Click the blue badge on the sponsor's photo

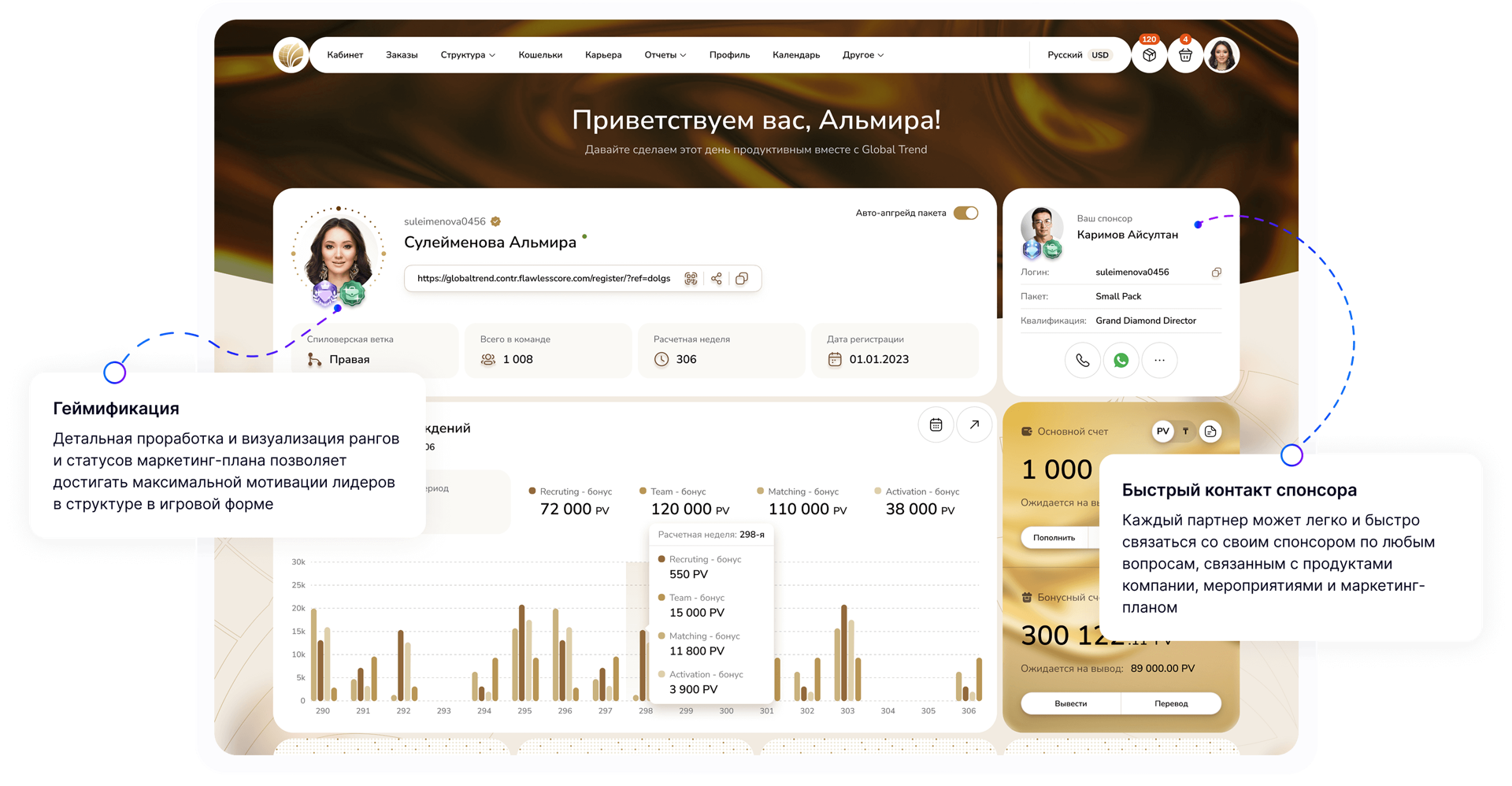coord(1032,250)
